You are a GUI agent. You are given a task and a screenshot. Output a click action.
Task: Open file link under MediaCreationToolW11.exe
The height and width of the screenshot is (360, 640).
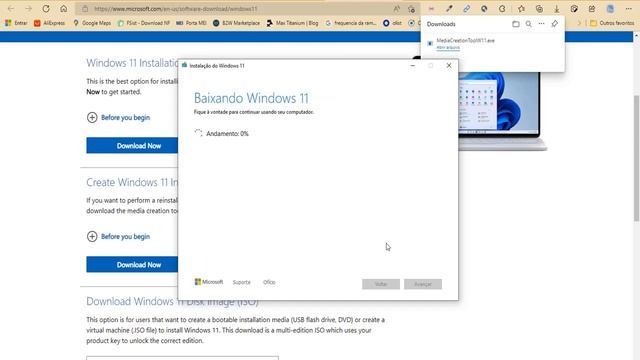448,48
